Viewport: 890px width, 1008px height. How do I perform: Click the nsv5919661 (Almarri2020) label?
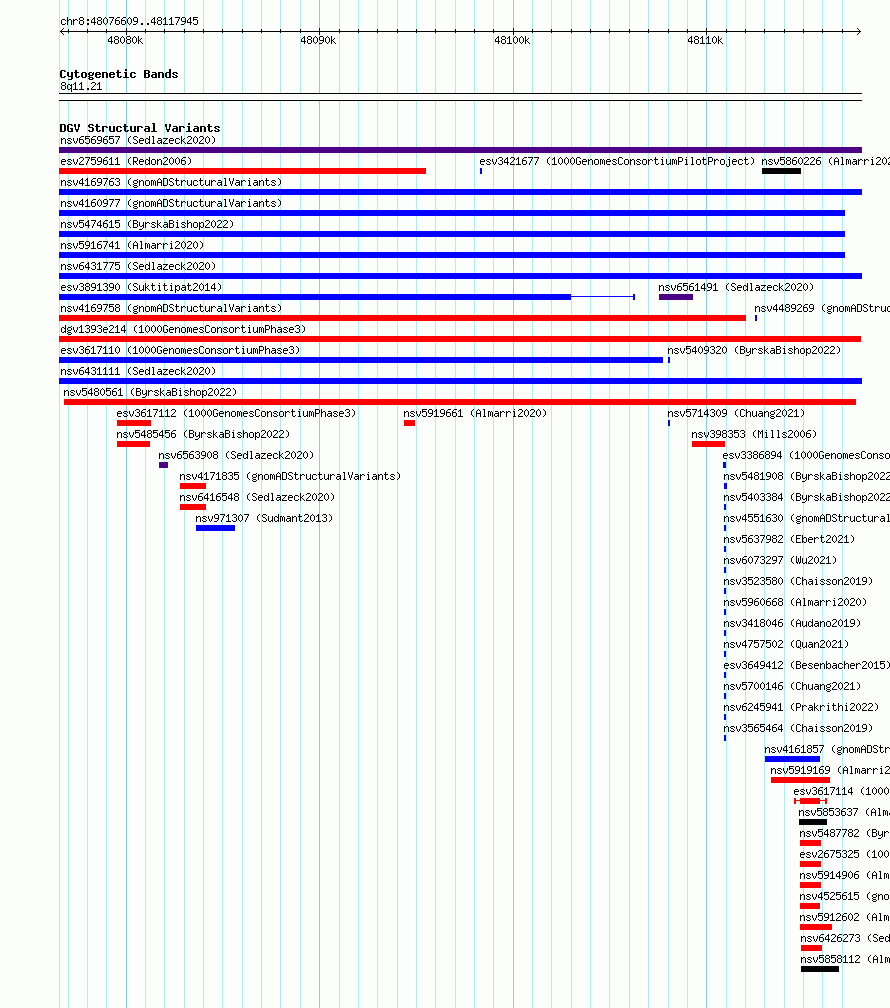tap(475, 413)
